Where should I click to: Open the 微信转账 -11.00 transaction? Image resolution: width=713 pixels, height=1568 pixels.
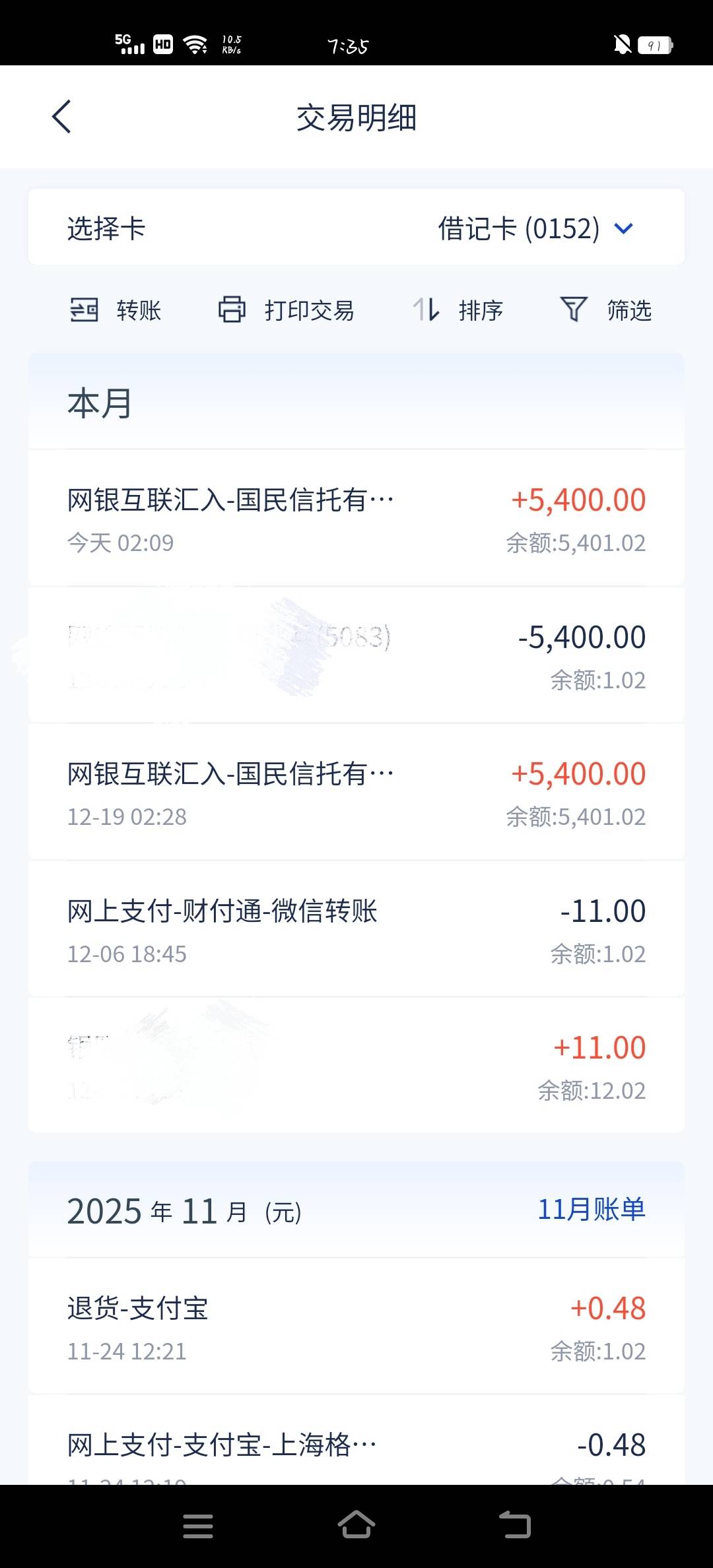356,931
